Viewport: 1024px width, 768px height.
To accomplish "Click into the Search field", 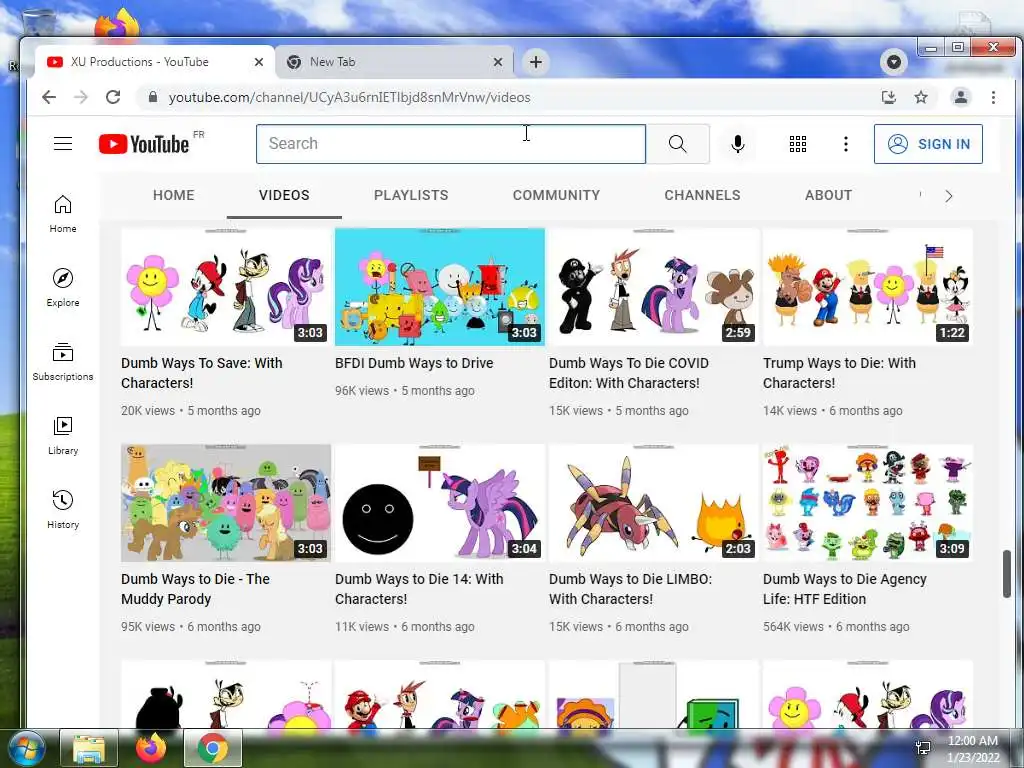I will click(x=451, y=144).
